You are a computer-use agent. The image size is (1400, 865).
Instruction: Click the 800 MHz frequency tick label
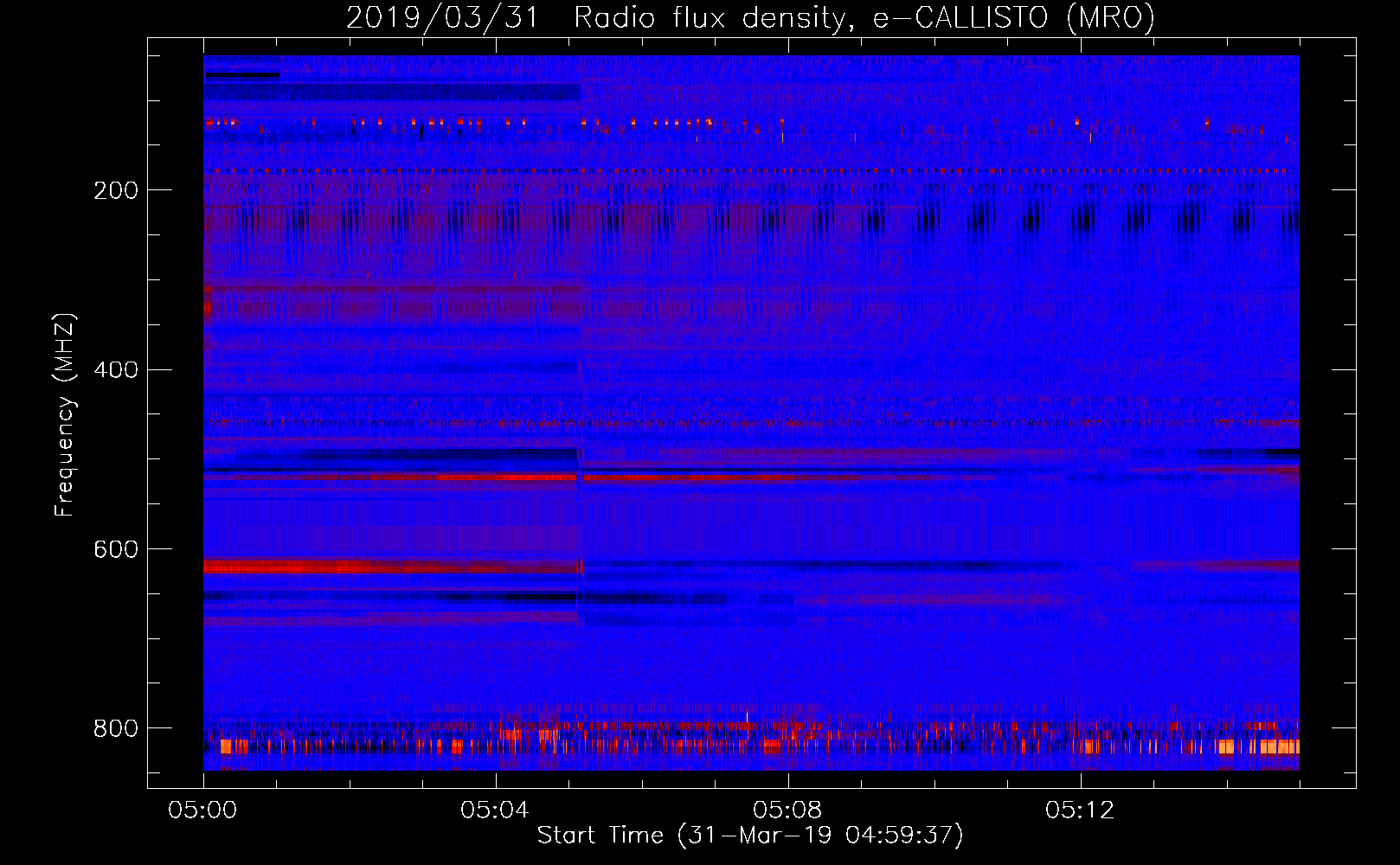coord(116,728)
